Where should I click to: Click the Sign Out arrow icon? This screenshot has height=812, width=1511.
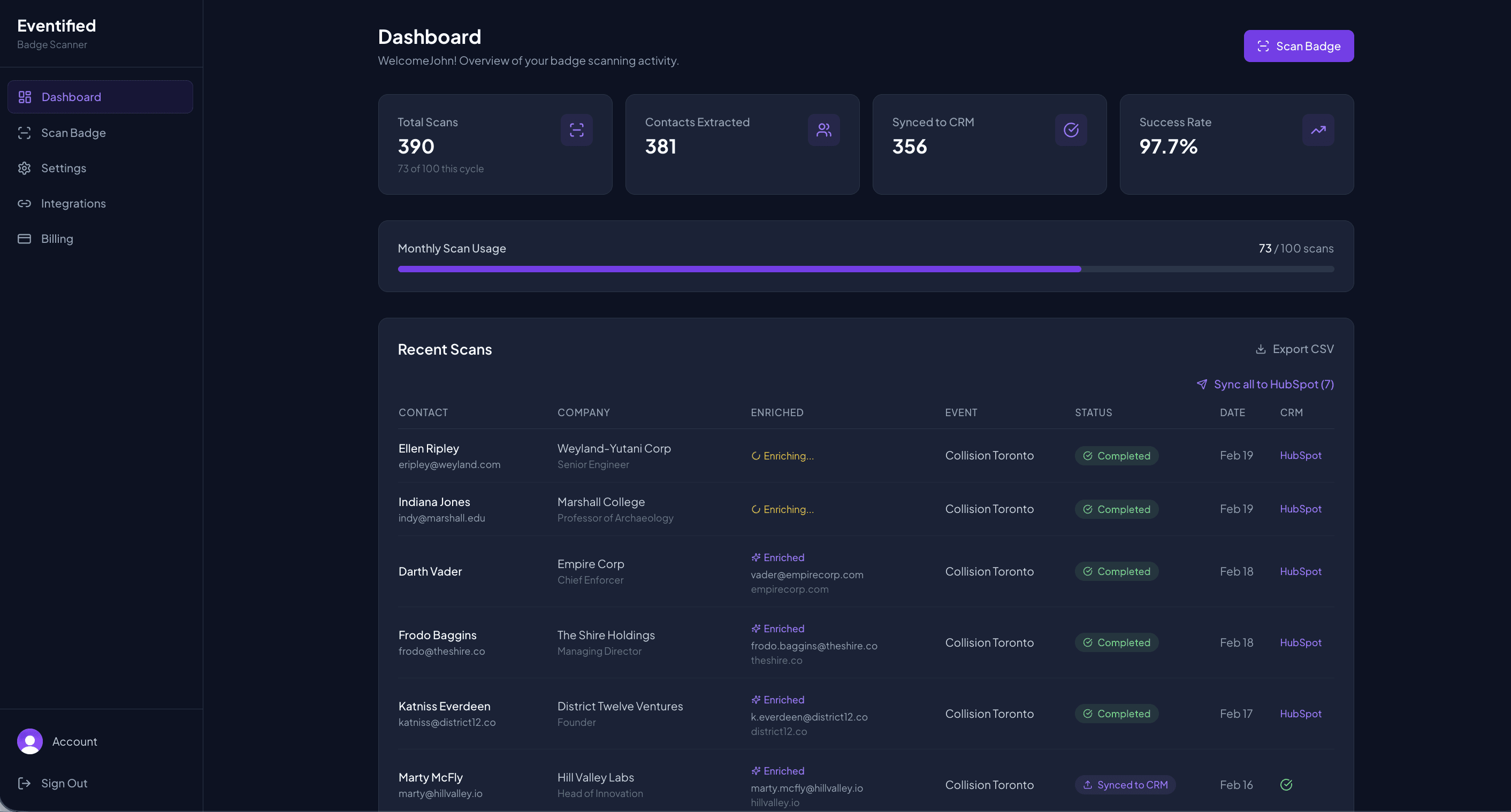coord(24,783)
